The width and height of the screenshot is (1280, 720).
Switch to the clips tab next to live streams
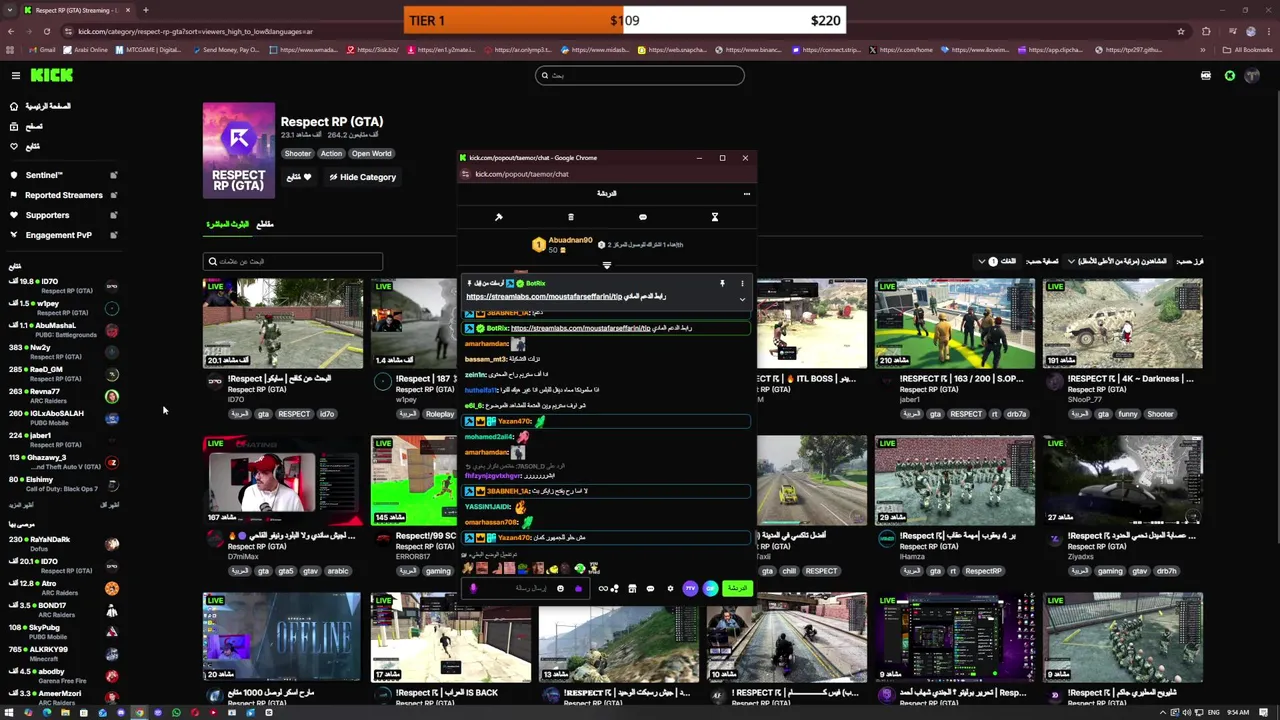264,224
